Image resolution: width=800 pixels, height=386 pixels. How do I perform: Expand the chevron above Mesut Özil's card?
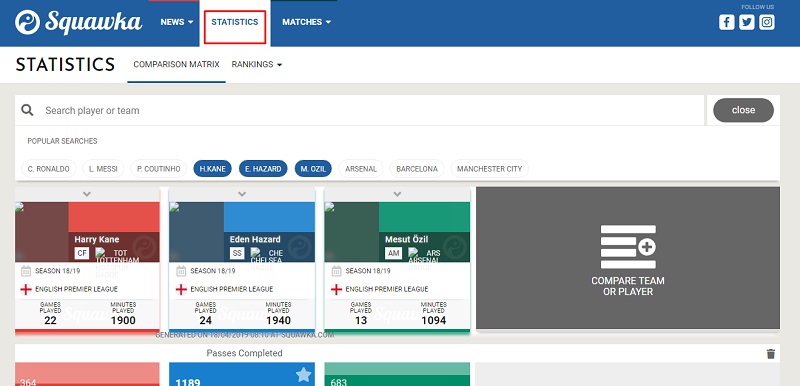(x=397, y=194)
